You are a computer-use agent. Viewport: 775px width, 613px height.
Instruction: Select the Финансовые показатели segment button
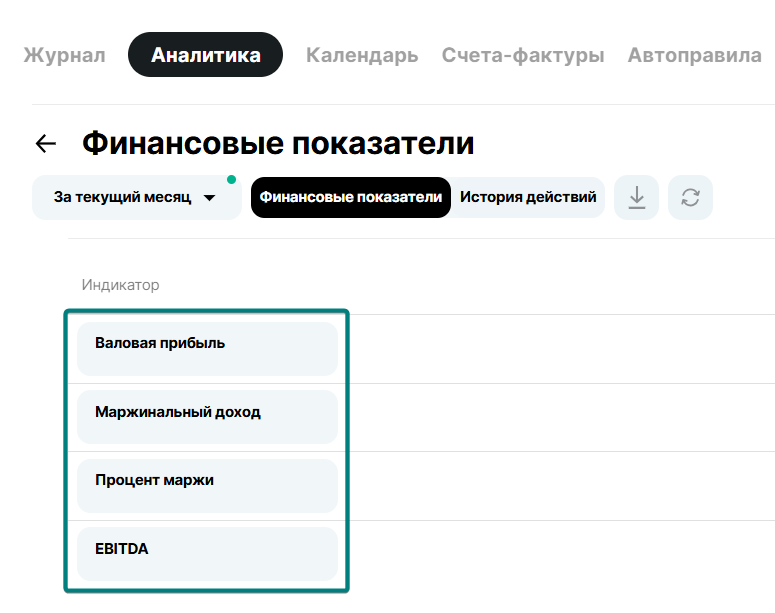tap(351, 198)
